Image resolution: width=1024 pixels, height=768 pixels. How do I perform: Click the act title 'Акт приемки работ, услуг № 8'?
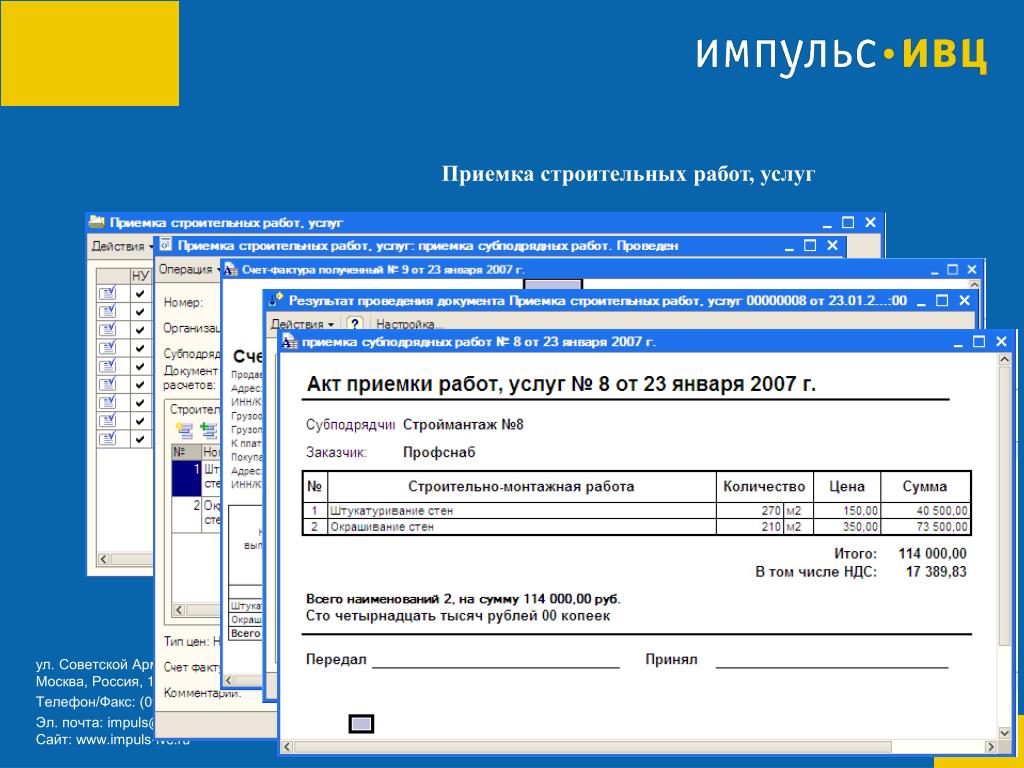tap(458, 383)
